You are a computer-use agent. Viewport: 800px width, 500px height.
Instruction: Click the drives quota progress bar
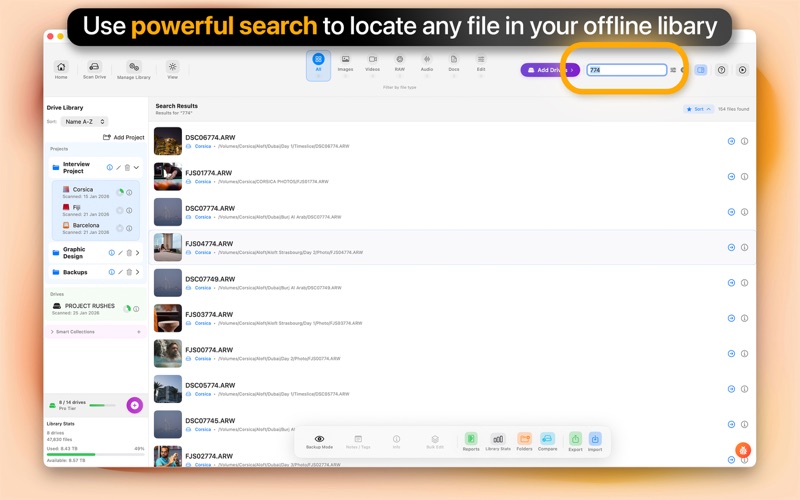pos(104,405)
